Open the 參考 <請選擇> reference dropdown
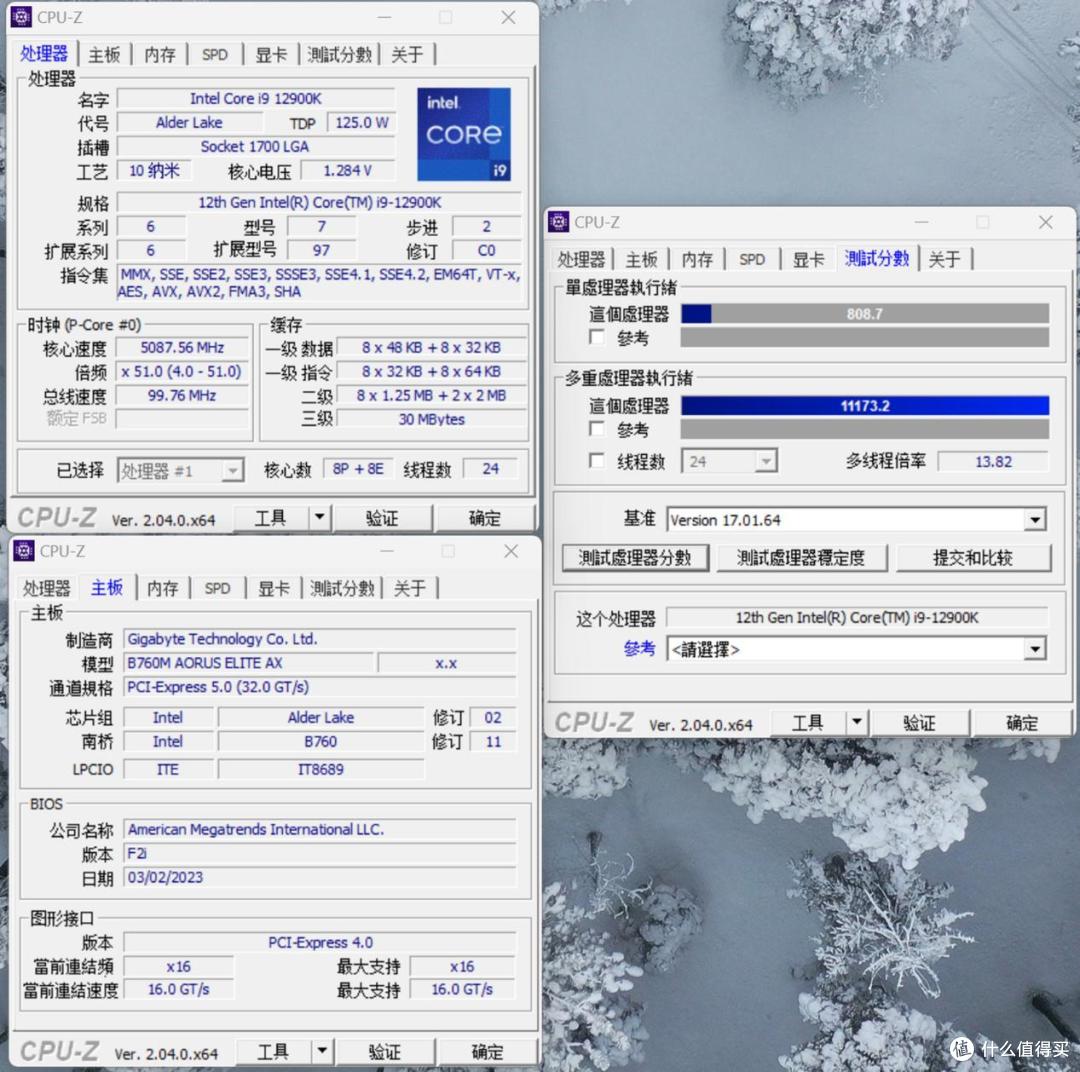 pyautogui.click(x=1035, y=649)
